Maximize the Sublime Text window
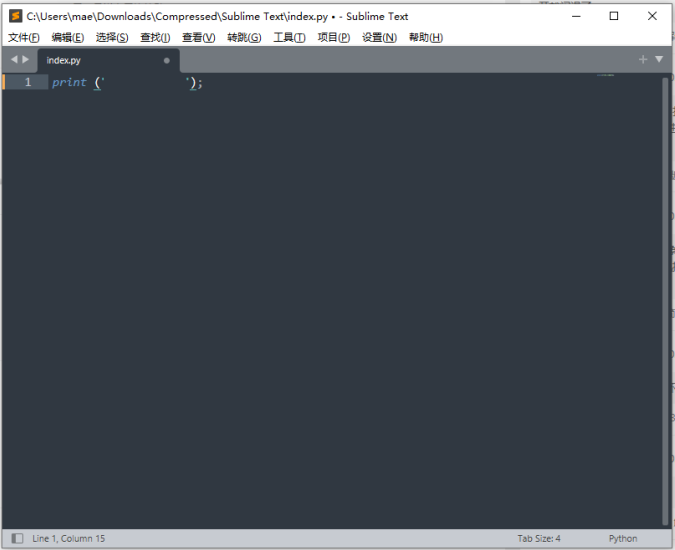The image size is (675, 550). click(x=614, y=16)
